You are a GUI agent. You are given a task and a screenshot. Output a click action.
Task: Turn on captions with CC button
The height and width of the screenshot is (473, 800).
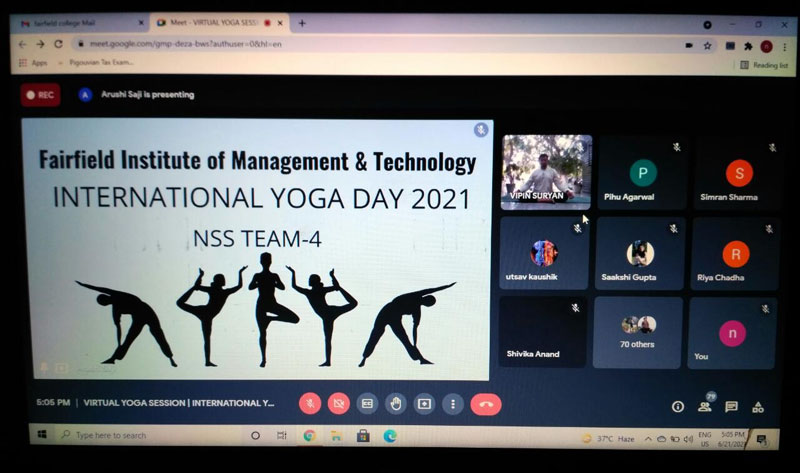tap(367, 404)
